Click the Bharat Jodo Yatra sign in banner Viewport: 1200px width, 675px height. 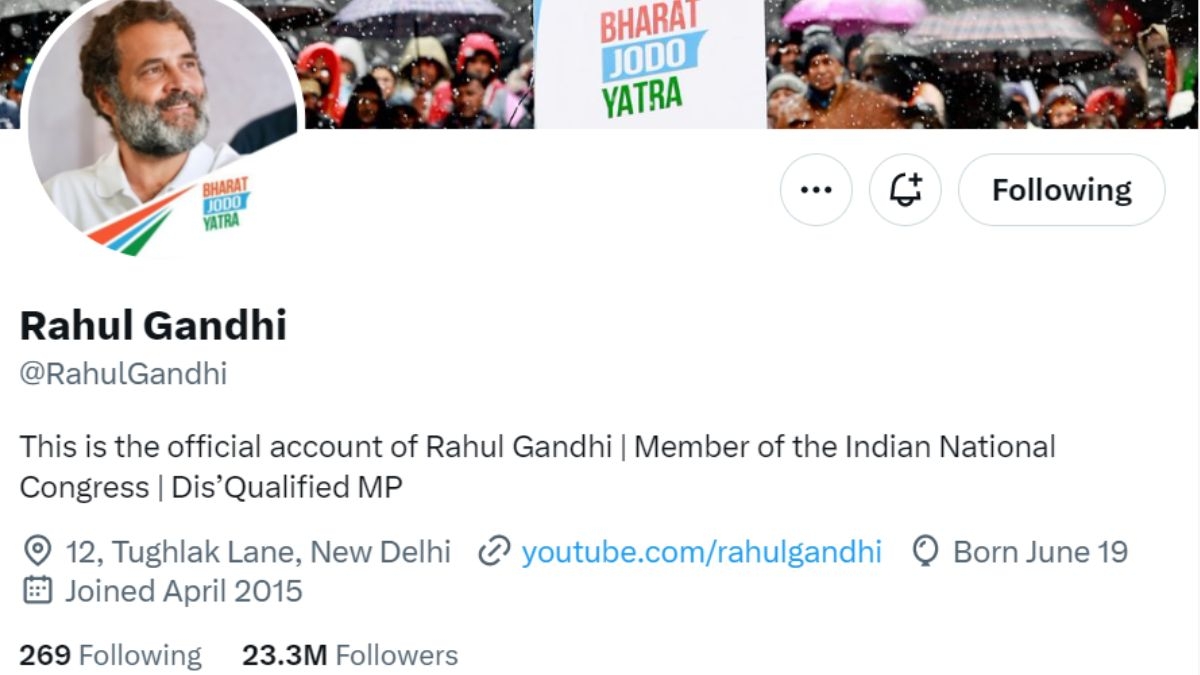tap(651, 60)
